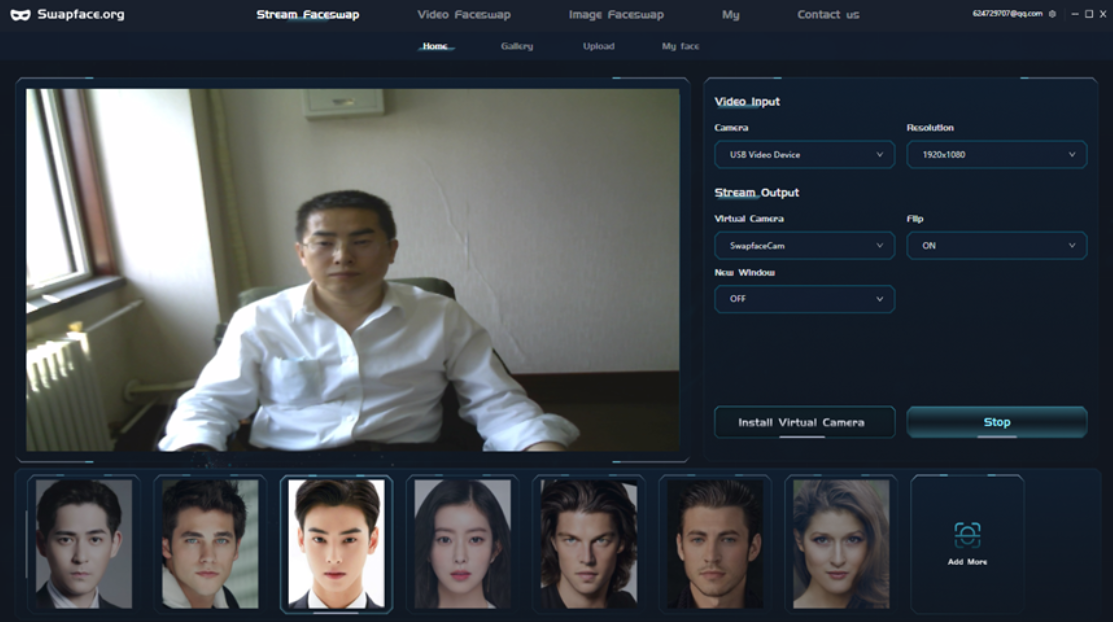Select the Home sub-tab
Image resolution: width=1113 pixels, height=622 pixels.
[435, 46]
